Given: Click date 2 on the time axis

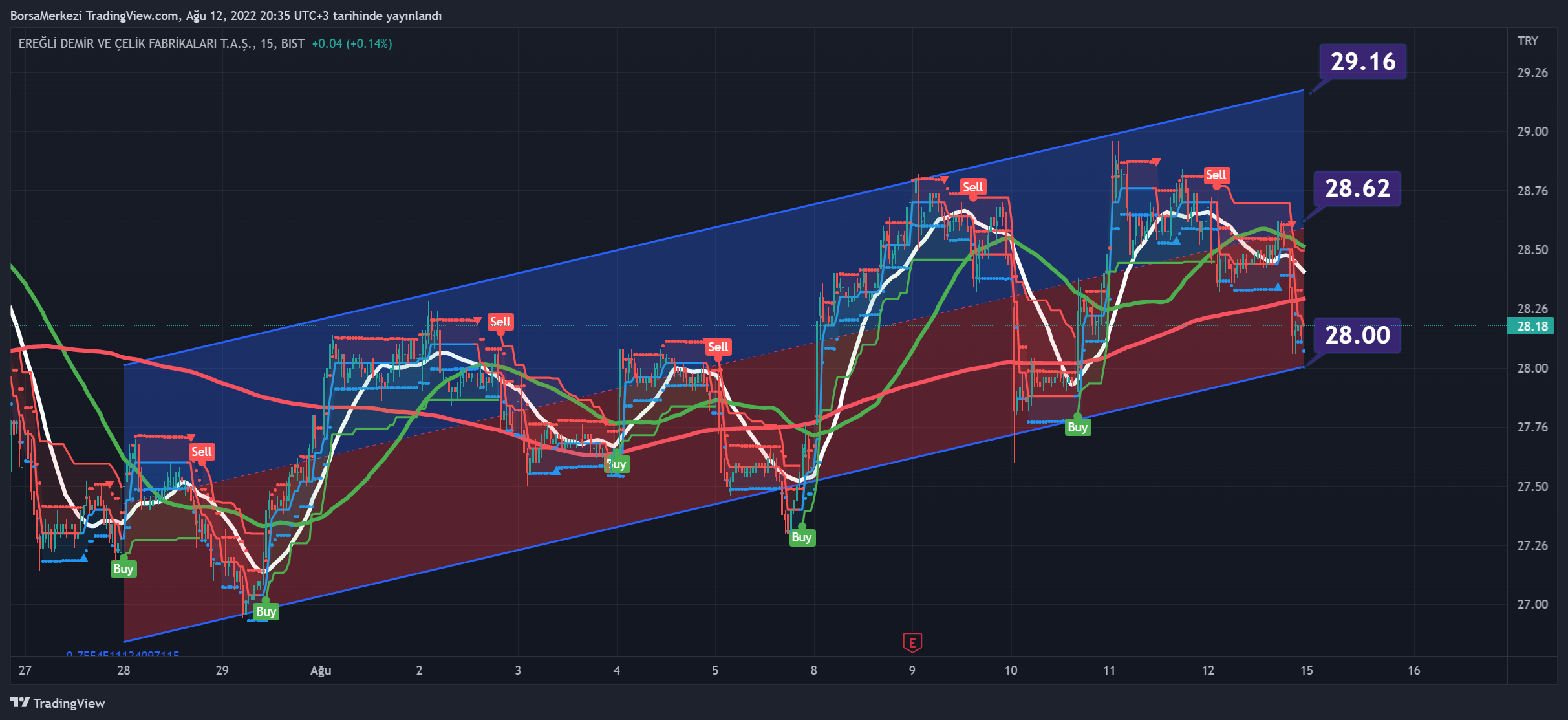Looking at the screenshot, I should pyautogui.click(x=420, y=670).
